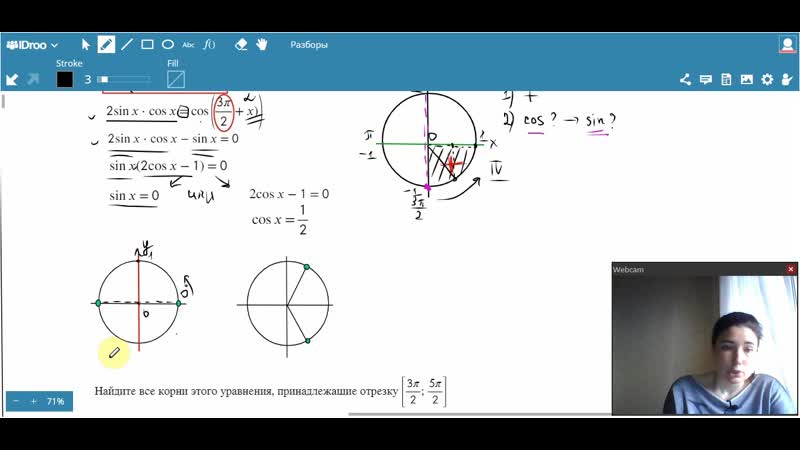800x450 pixels.
Task: Activate the Abc text tool
Action: [188, 44]
